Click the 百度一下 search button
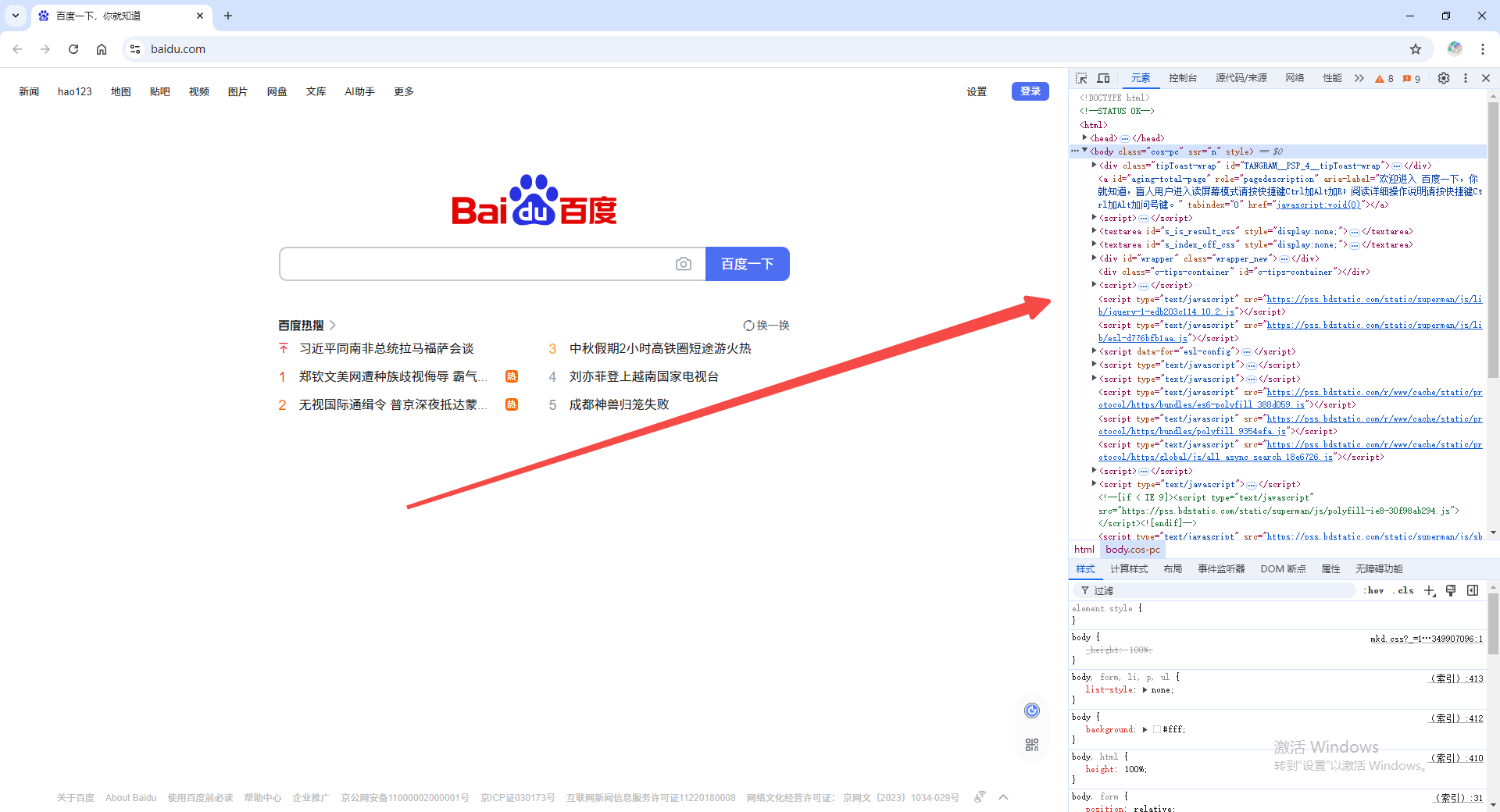This screenshot has width=1500, height=812. [x=748, y=264]
